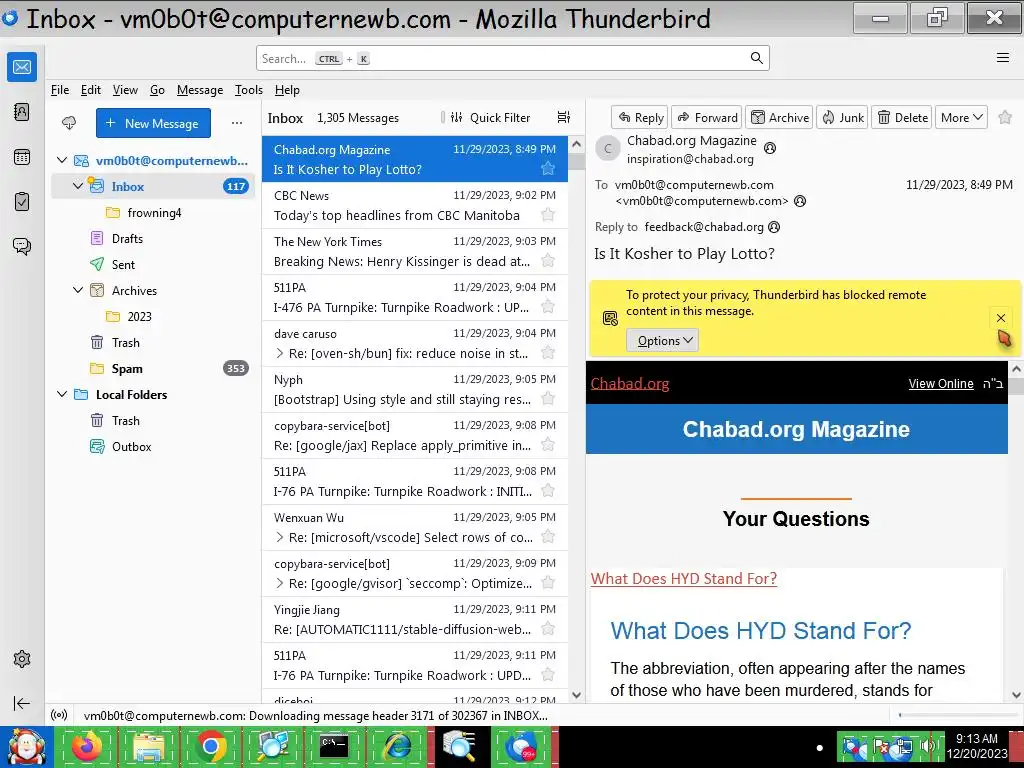The width and height of the screenshot is (1024, 768).
Task: Open Thunderbird settings gear icon
Action: (22, 659)
